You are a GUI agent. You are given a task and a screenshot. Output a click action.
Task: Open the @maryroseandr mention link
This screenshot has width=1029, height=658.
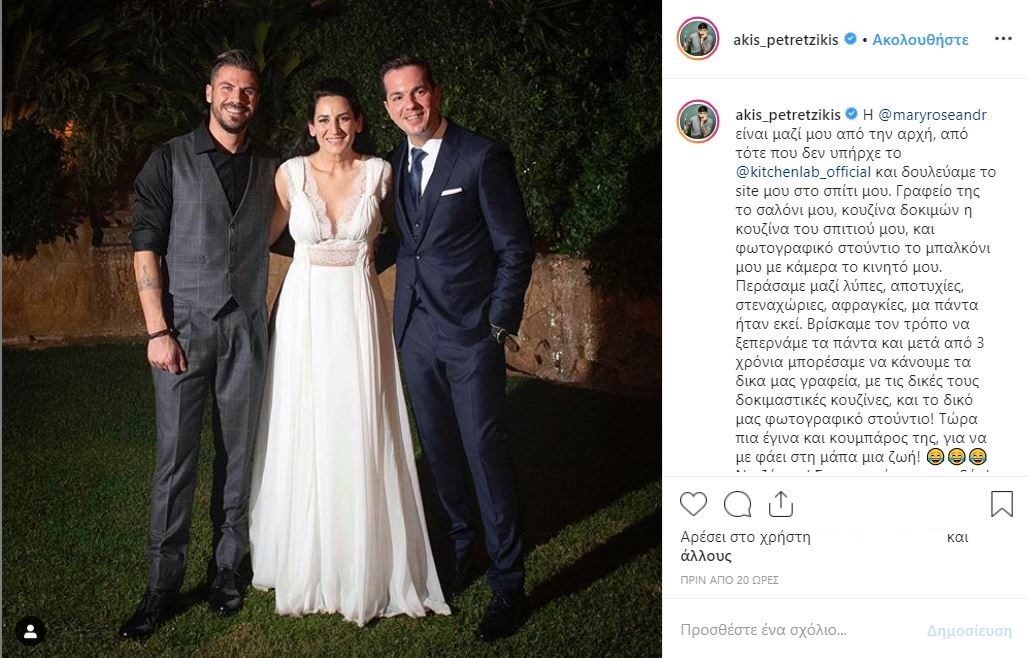(x=932, y=115)
